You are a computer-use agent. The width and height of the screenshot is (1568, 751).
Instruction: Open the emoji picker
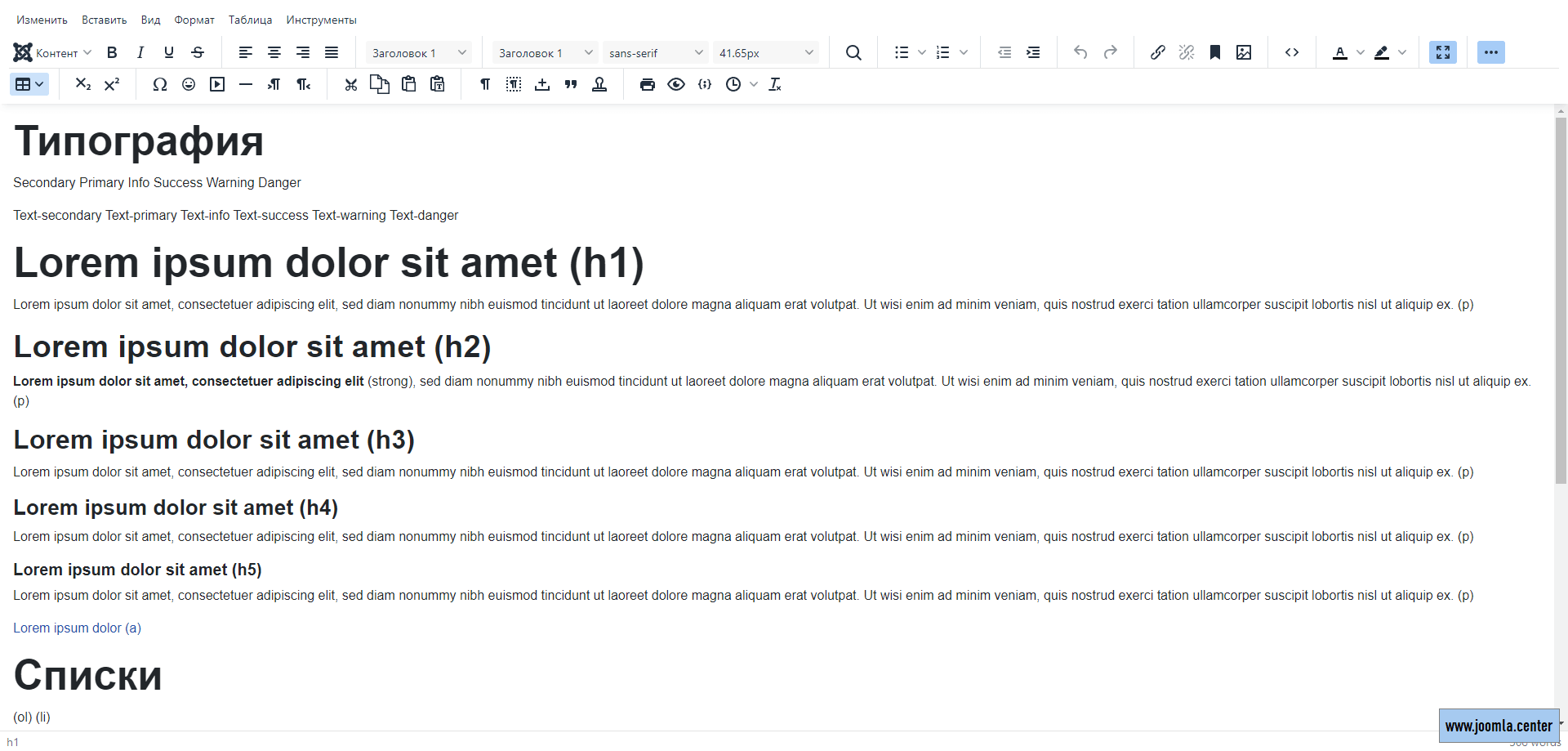pyautogui.click(x=189, y=84)
